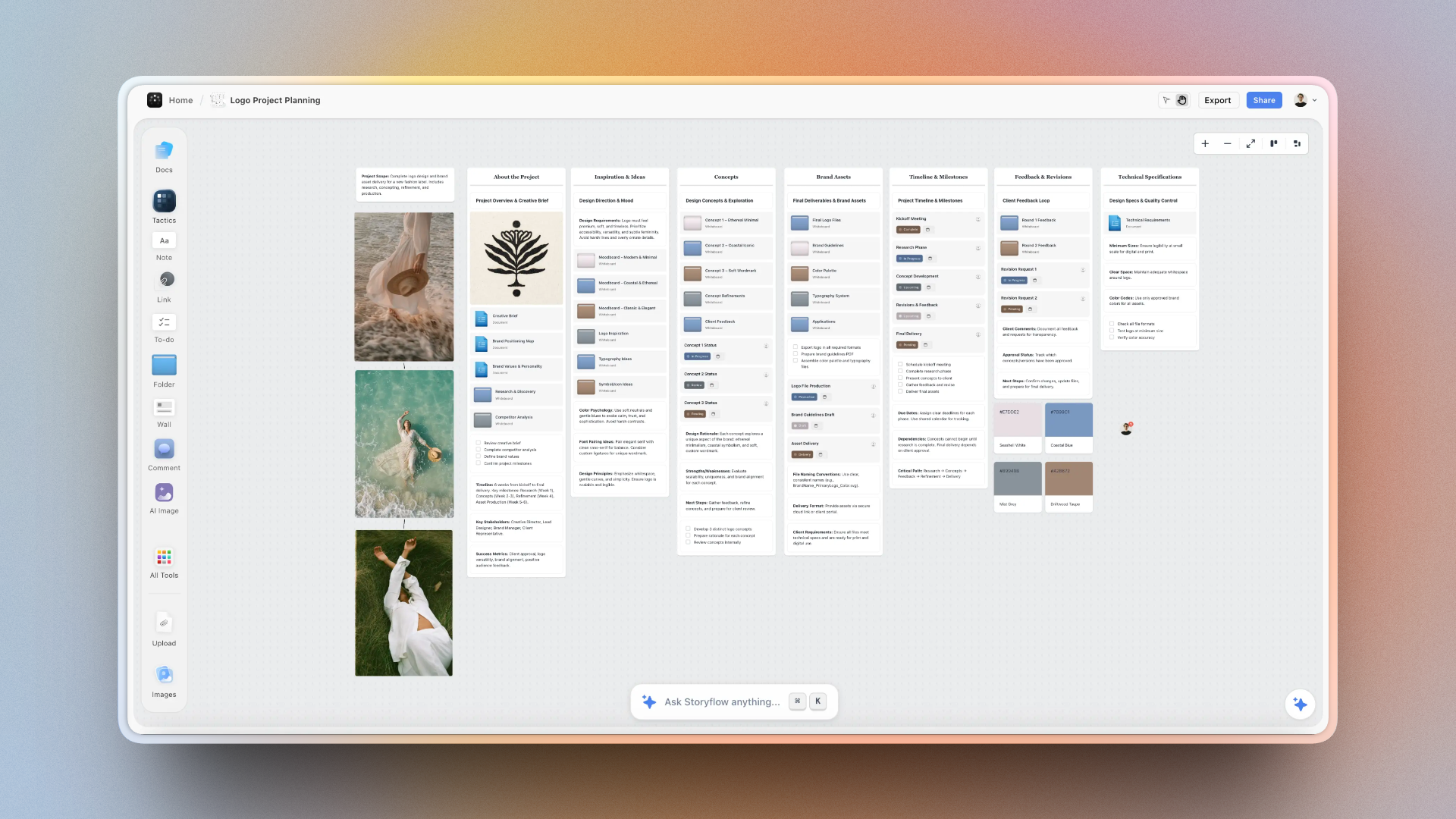Check 'Review creative brief' in About the Project

click(x=477, y=443)
